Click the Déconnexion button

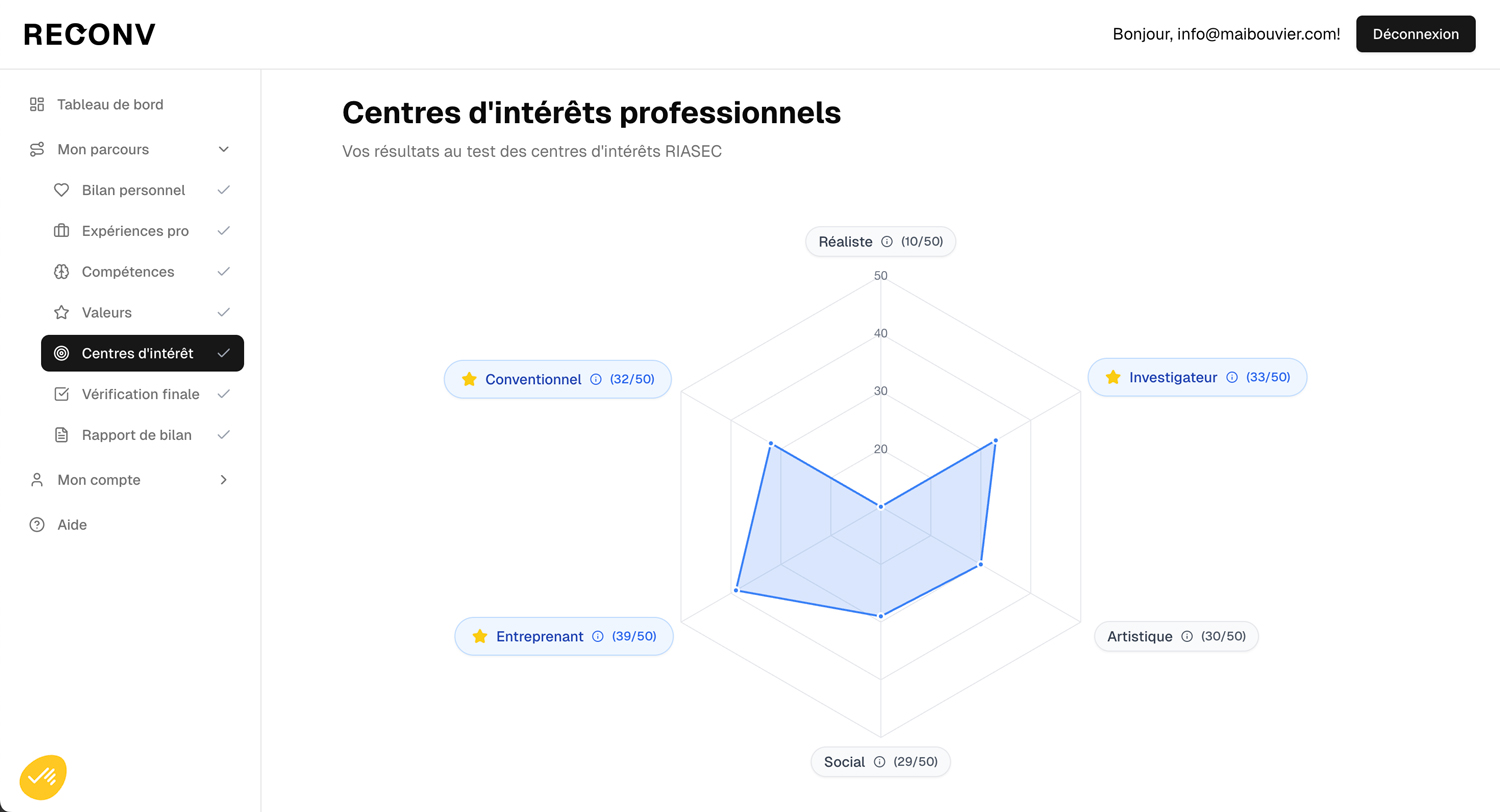point(1415,34)
